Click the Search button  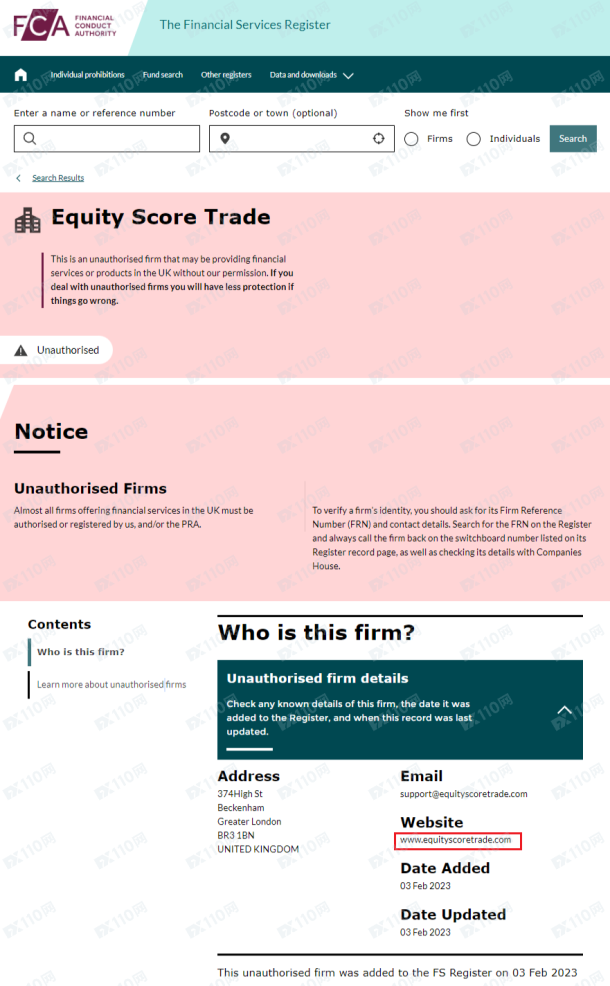pyautogui.click(x=573, y=138)
